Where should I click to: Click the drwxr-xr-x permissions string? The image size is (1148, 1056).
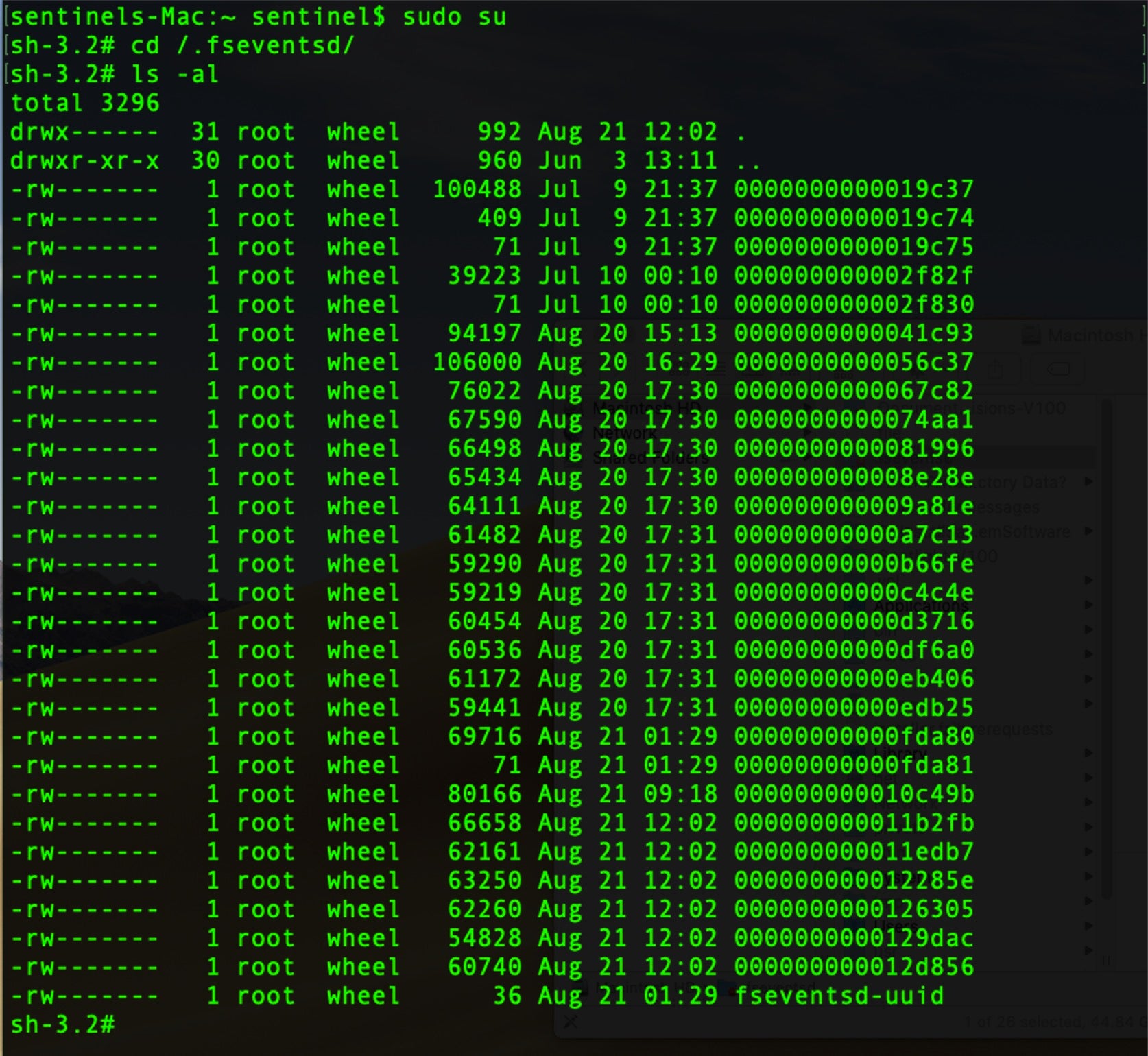(x=84, y=160)
